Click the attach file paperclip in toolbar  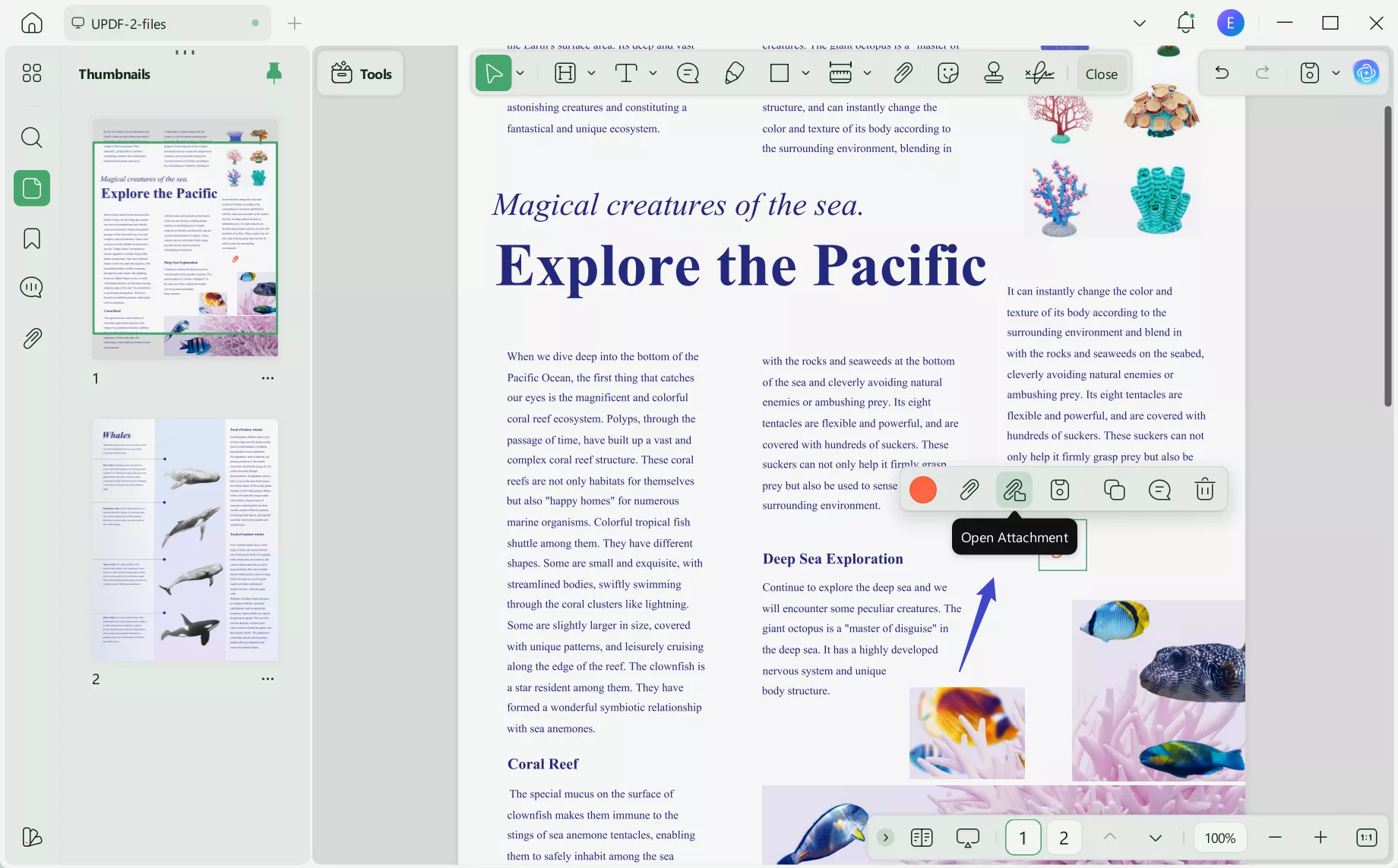(903, 74)
